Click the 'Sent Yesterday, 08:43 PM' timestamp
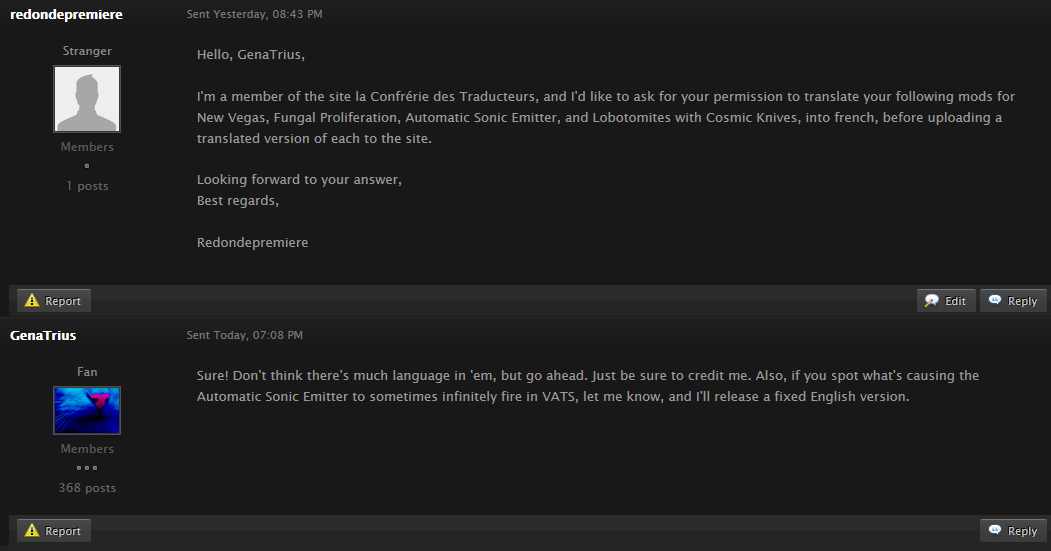This screenshot has width=1051, height=551. [x=255, y=14]
